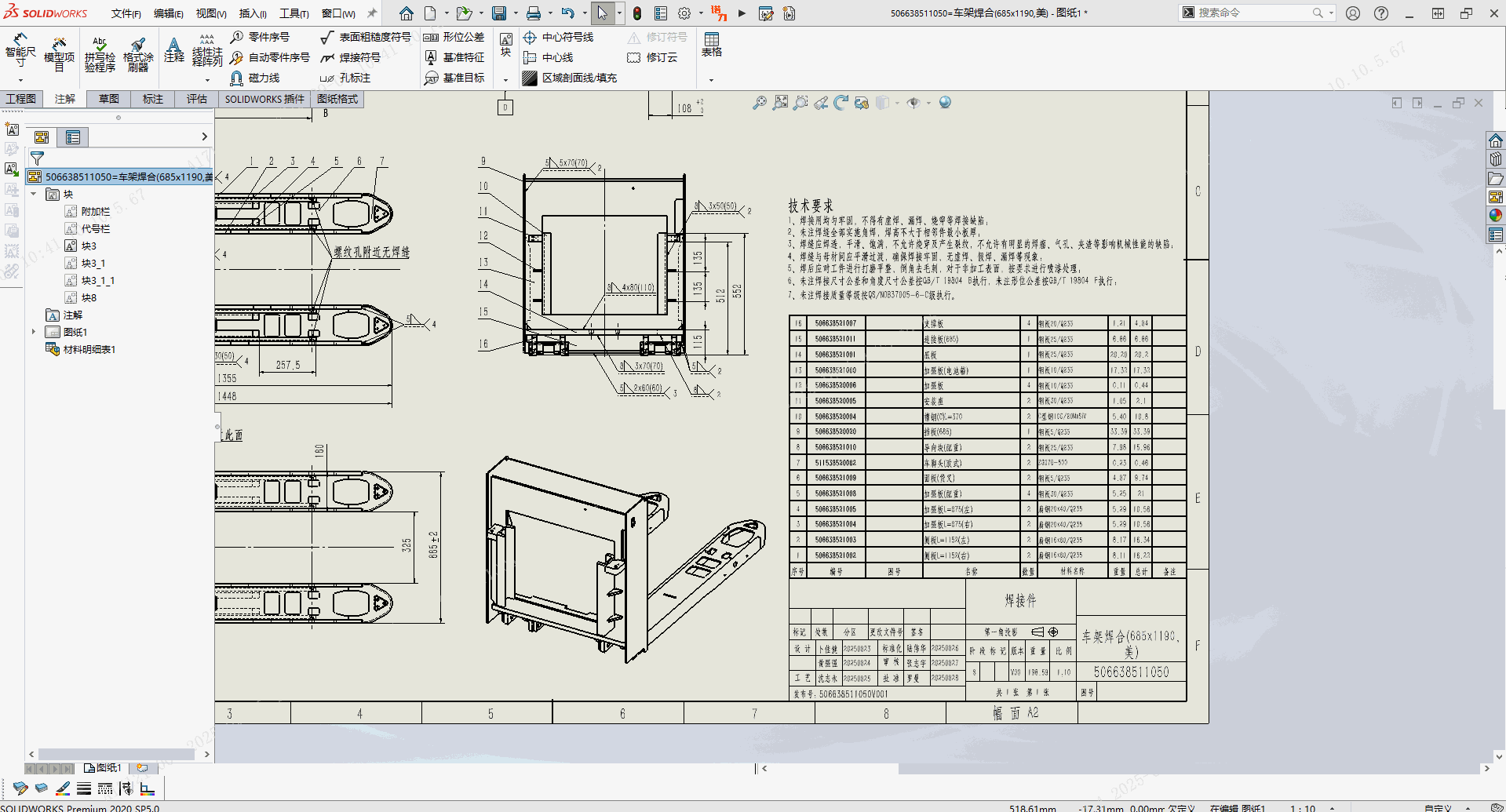Insert a Revision Cloud (修订云)

[x=652, y=57]
